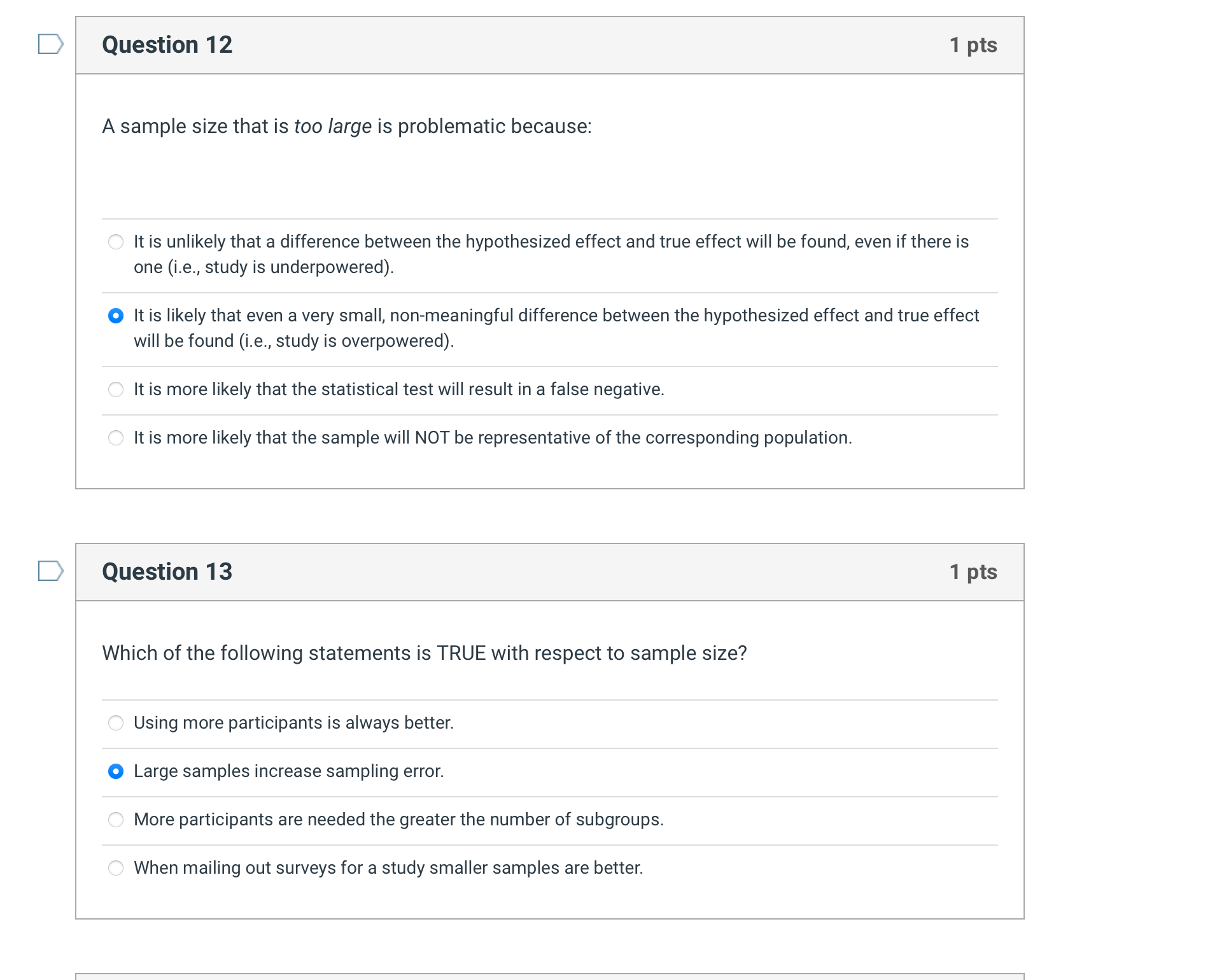Screen dimensions: 1217x980
Task: Pick 'More participants are needed' subgroup option
Action: [x=116, y=820]
